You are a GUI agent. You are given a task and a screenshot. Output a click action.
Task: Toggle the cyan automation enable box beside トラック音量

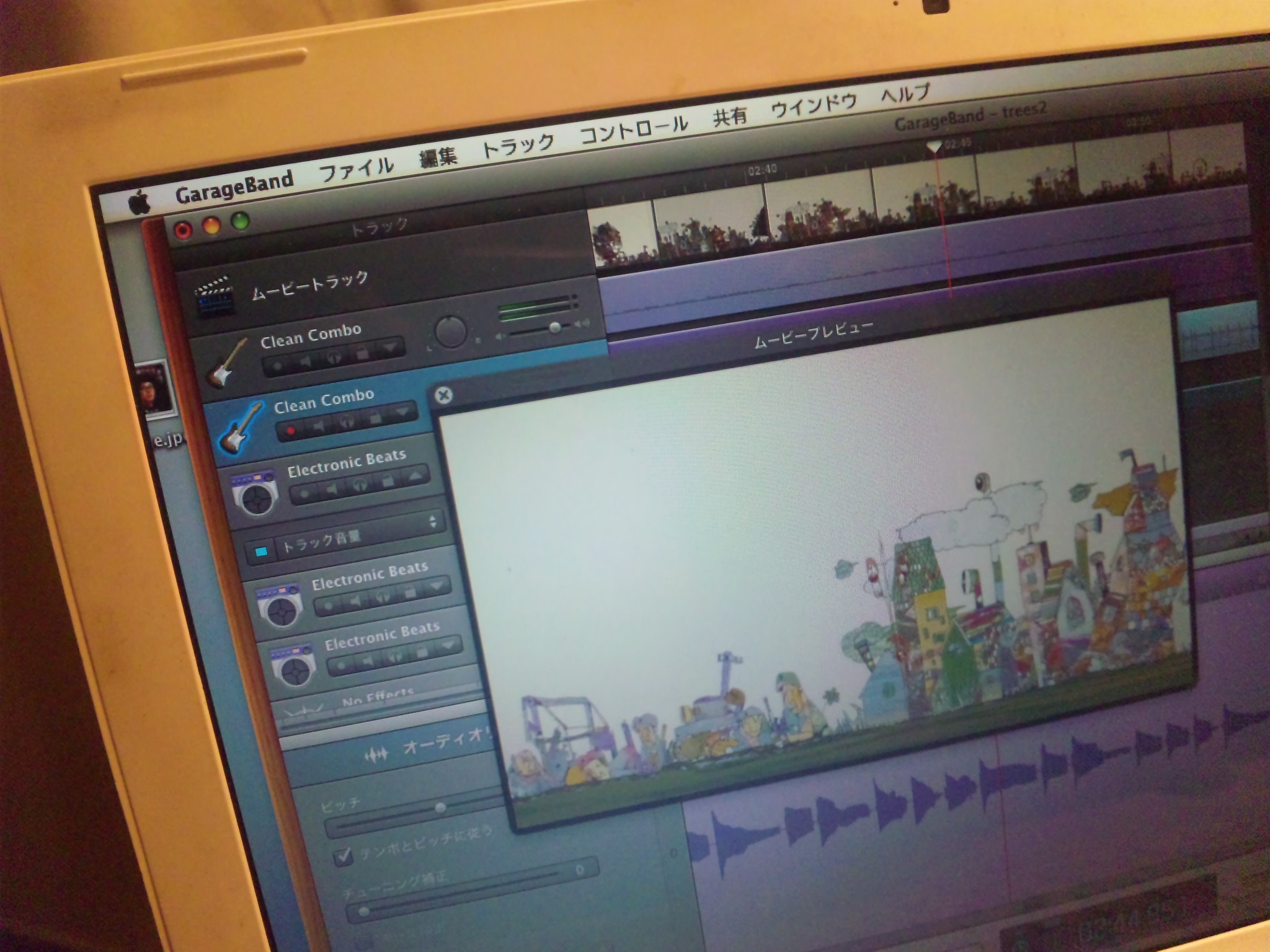pos(262,551)
